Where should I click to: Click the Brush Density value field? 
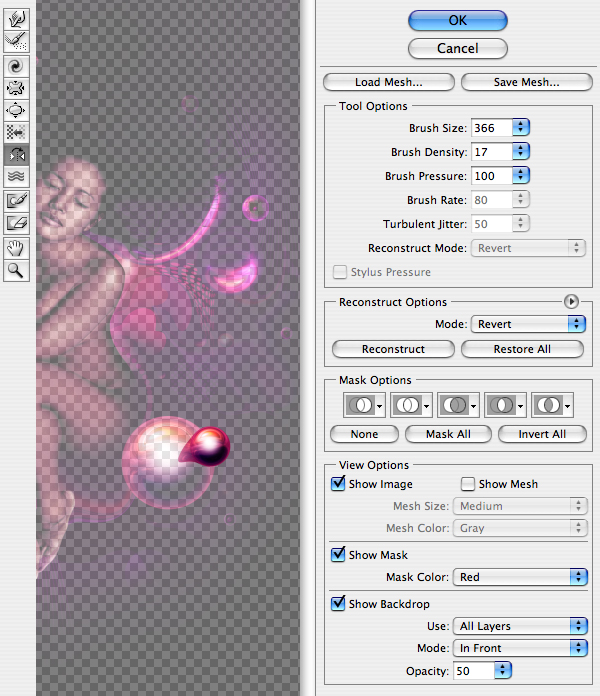point(492,152)
